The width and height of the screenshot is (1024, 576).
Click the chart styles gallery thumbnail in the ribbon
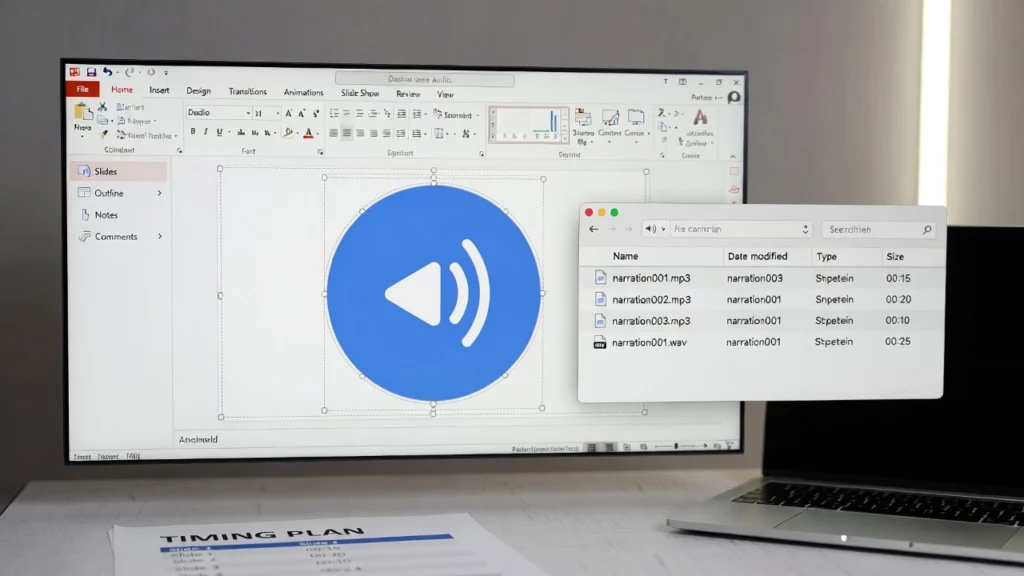(528, 124)
